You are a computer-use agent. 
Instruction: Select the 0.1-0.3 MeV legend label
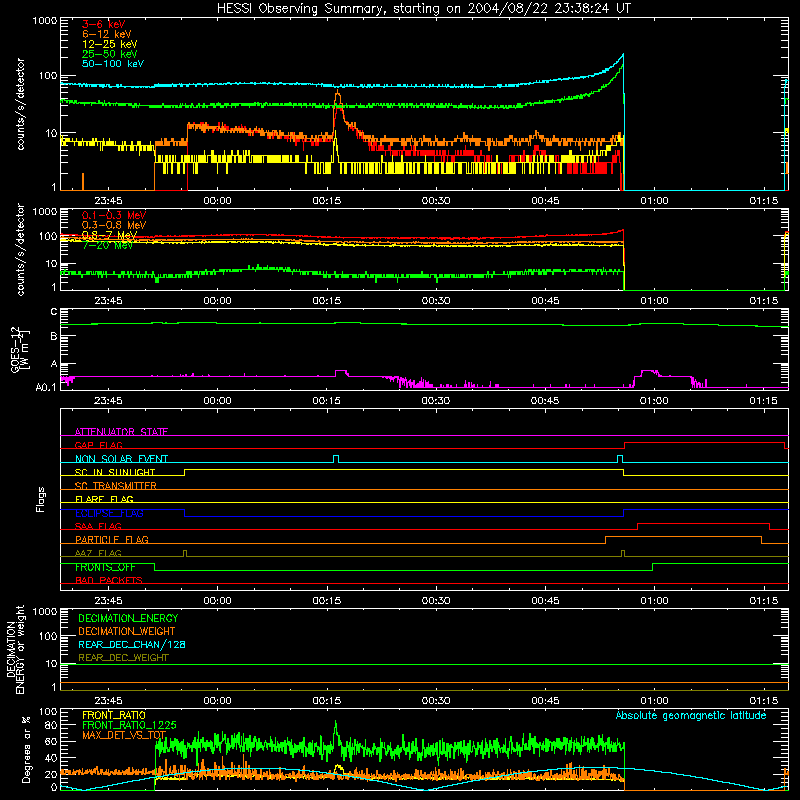click(x=114, y=215)
